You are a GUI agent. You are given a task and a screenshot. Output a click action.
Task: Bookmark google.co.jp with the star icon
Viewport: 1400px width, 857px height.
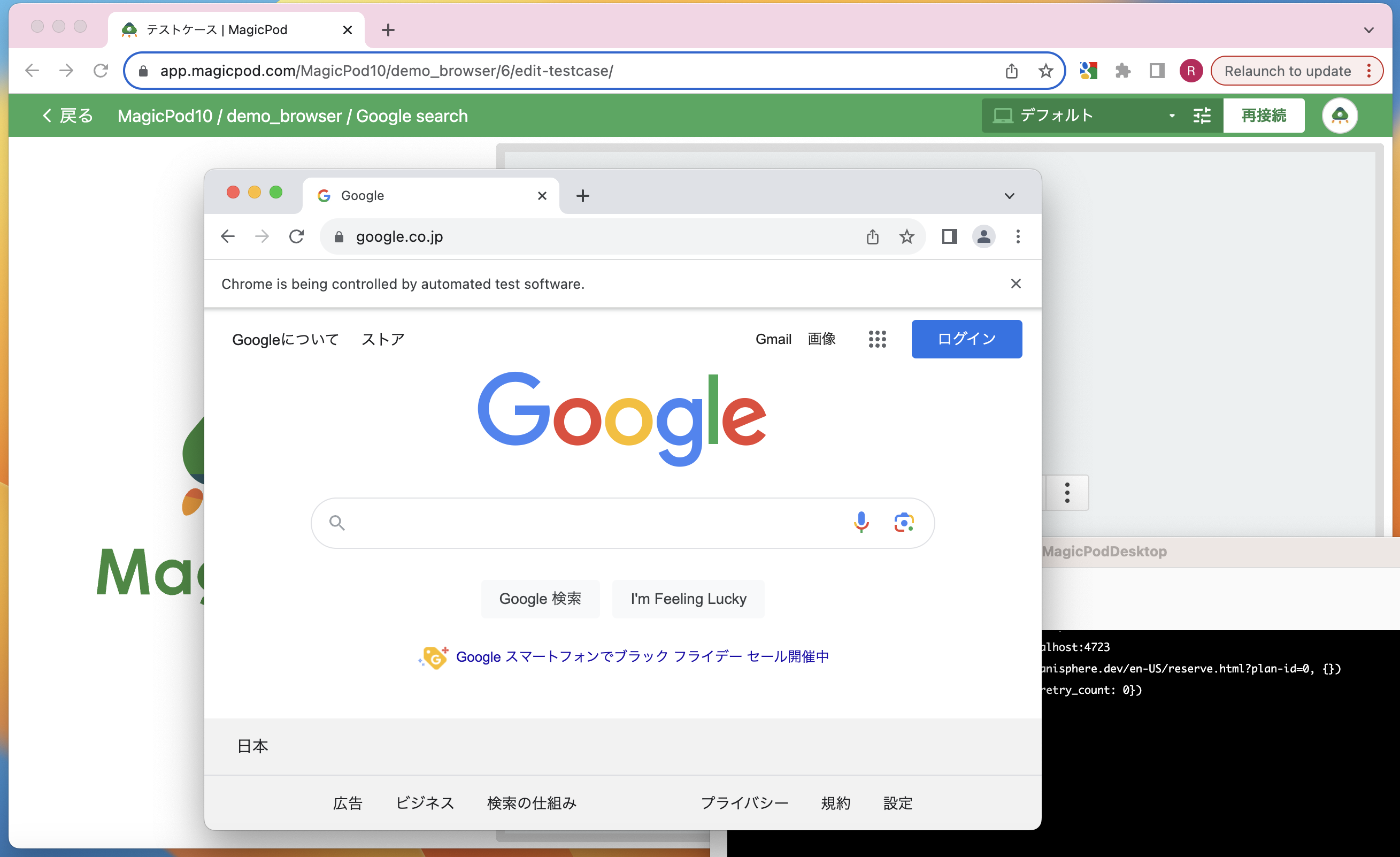pos(907,236)
